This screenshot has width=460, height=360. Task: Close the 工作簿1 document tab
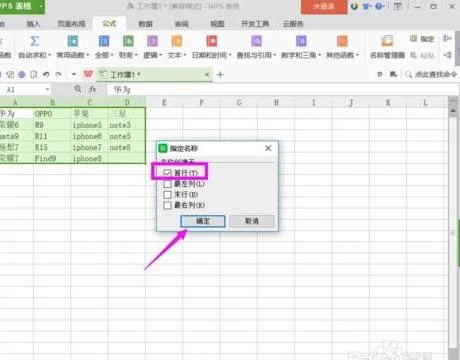pos(207,75)
